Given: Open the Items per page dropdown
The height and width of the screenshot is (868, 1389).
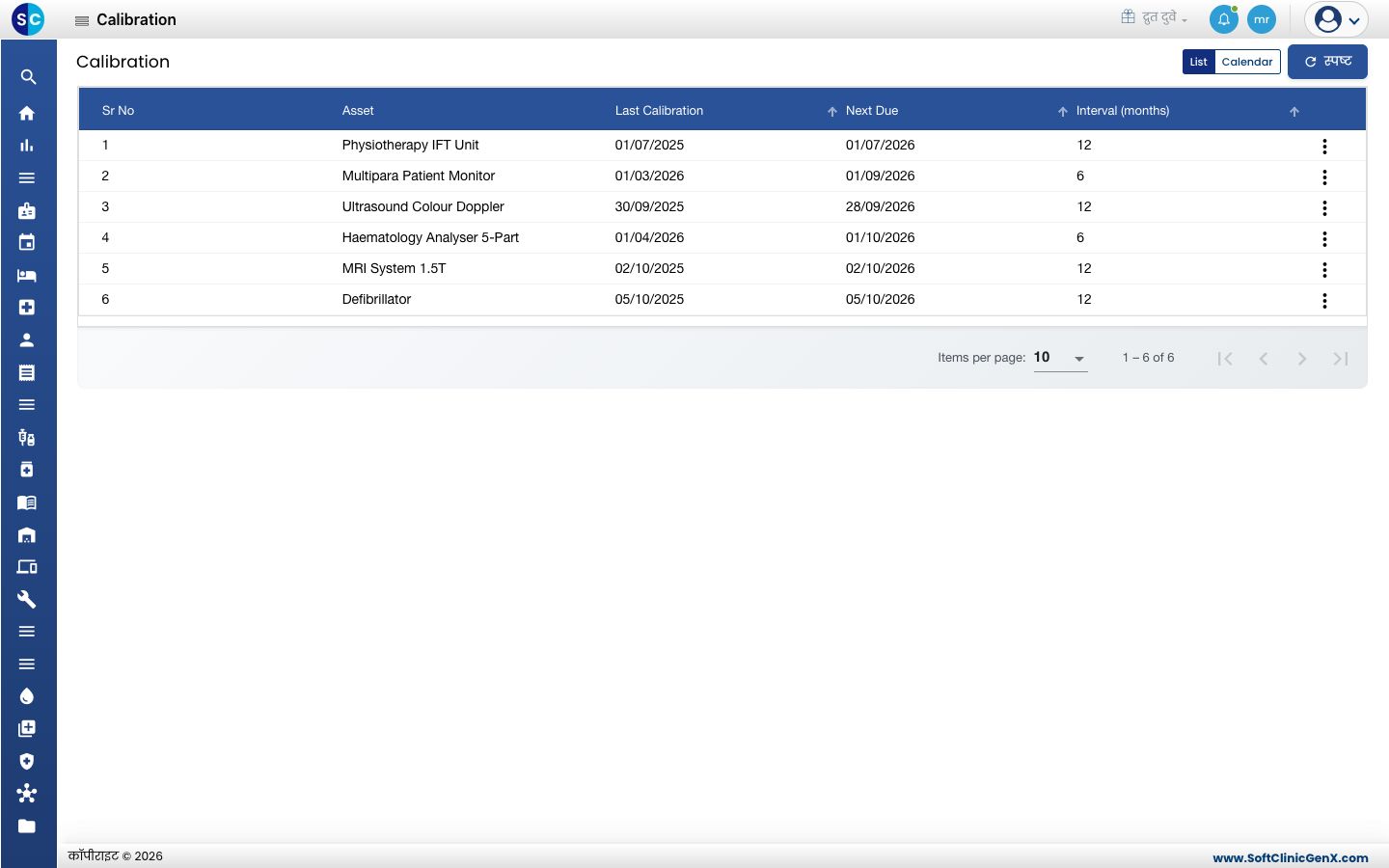Looking at the screenshot, I should [1060, 358].
